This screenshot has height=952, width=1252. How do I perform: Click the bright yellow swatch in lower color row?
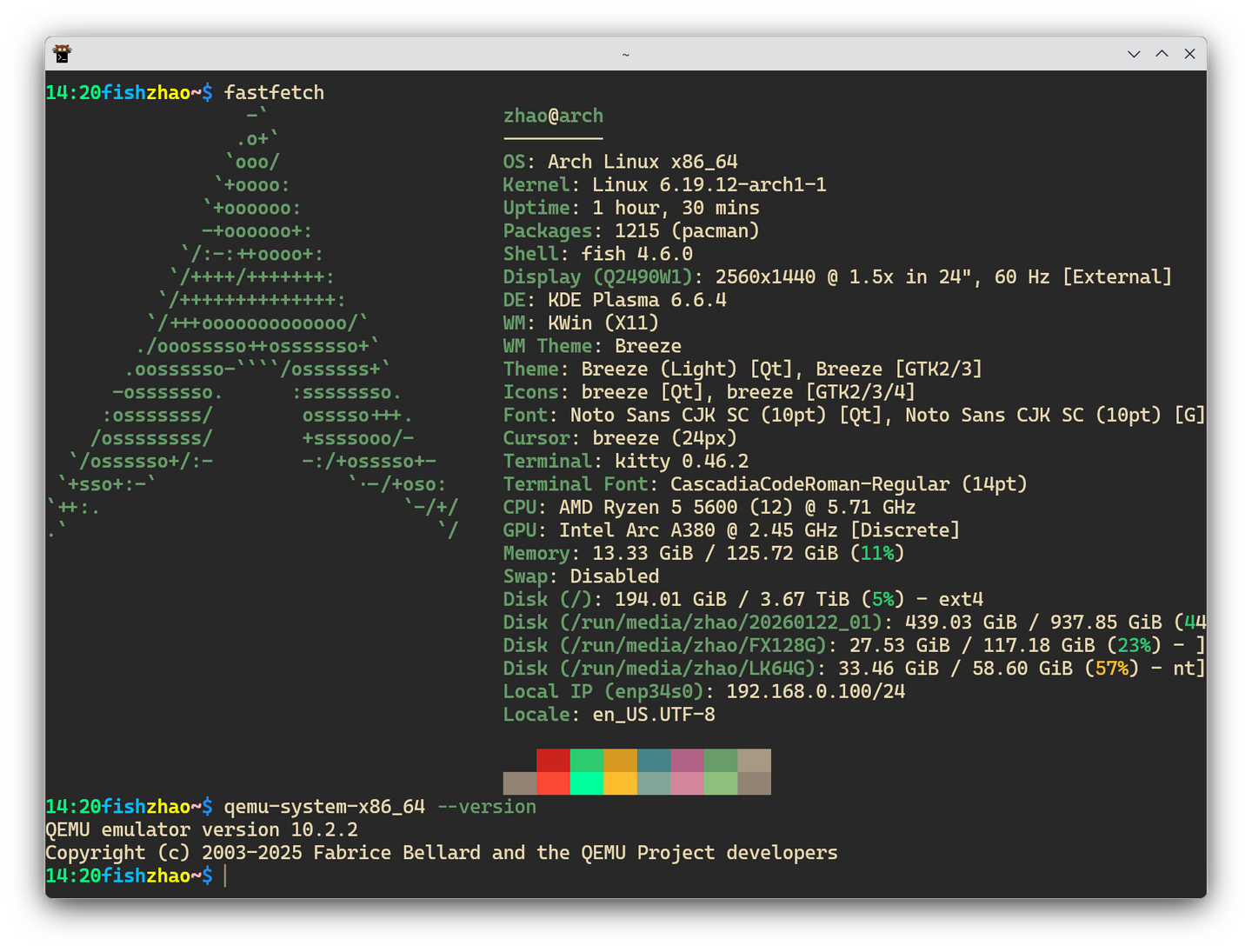(x=620, y=783)
